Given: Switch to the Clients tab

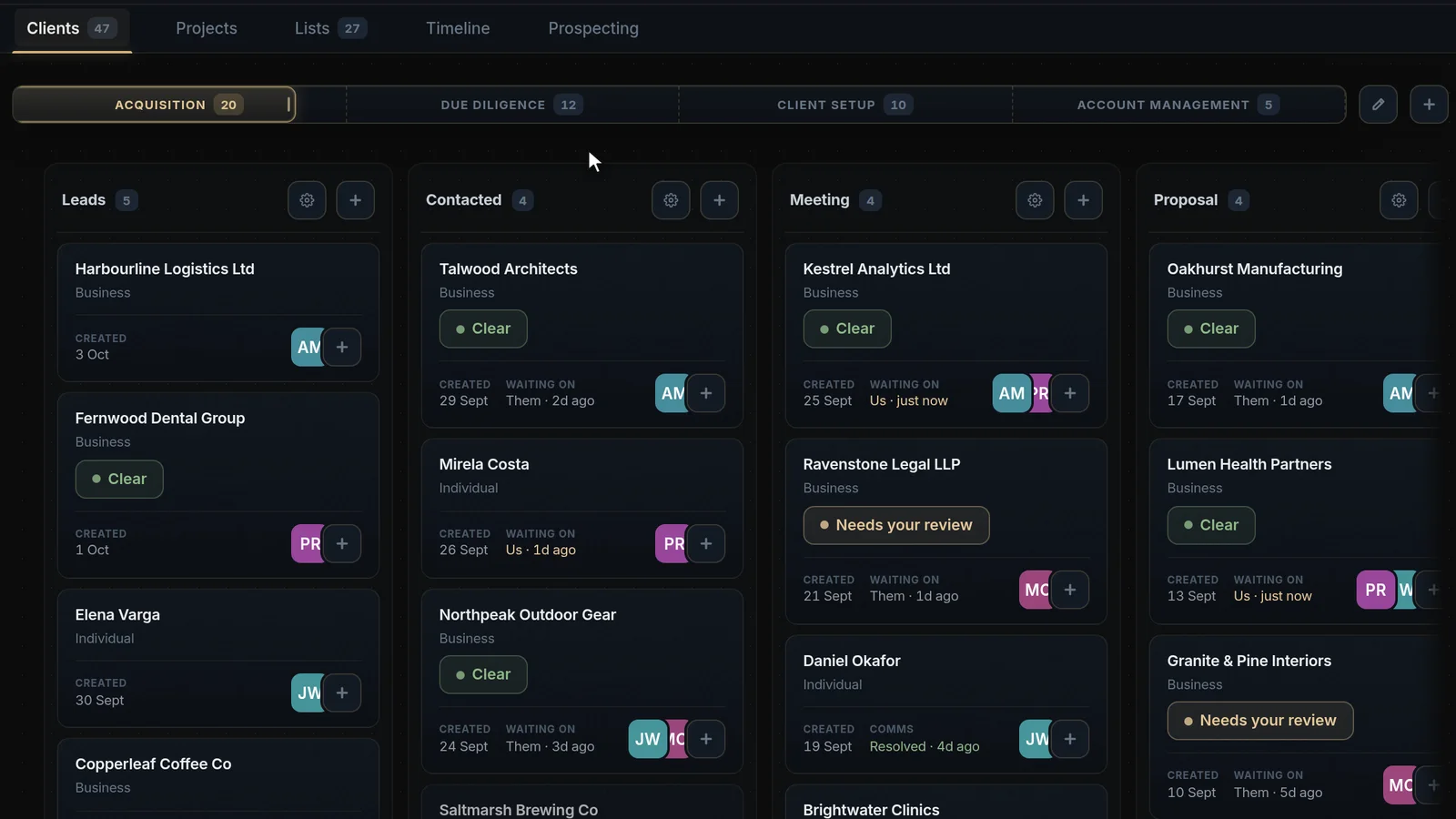Looking at the screenshot, I should coord(71,28).
